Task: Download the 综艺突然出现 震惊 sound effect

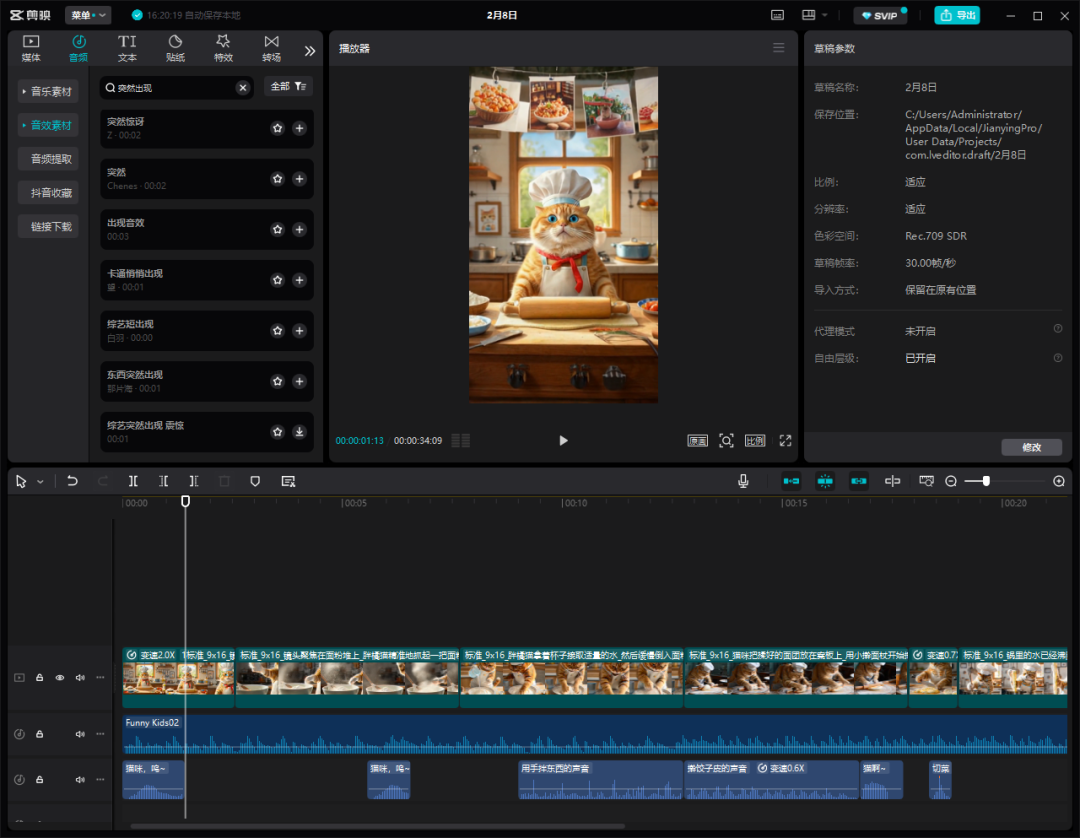Action: tap(299, 432)
